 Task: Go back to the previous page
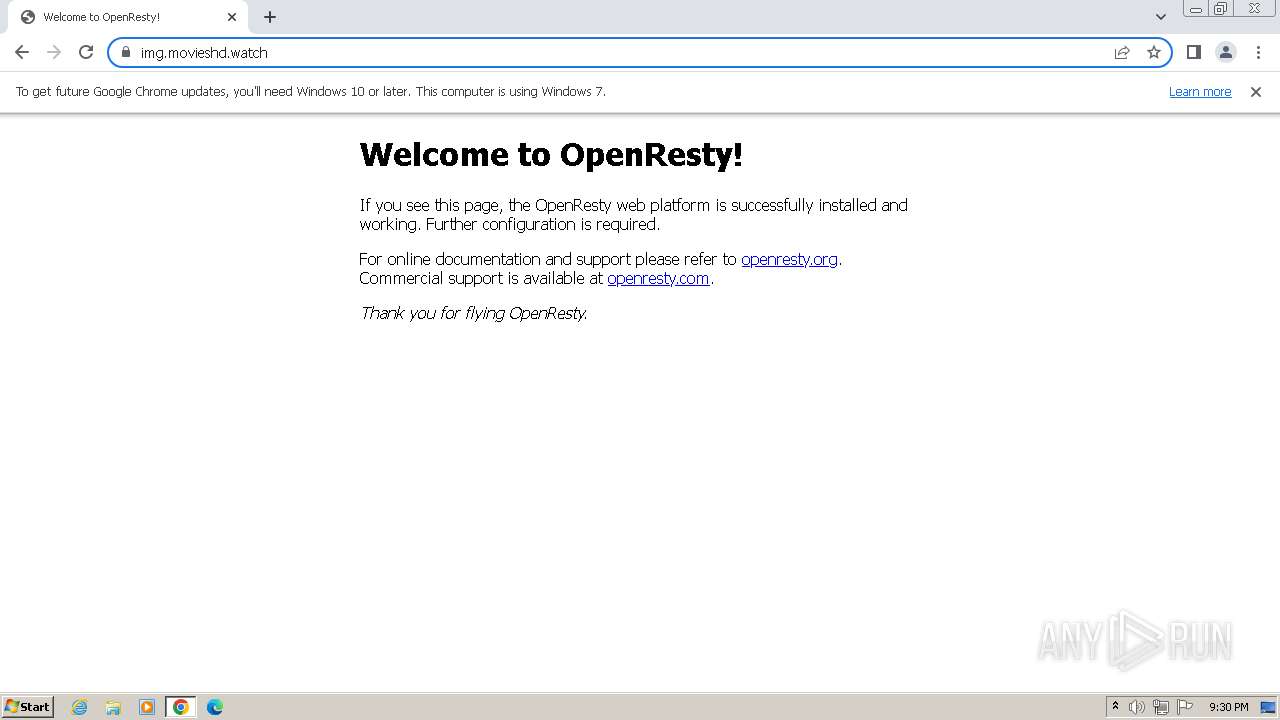pyautogui.click(x=22, y=52)
